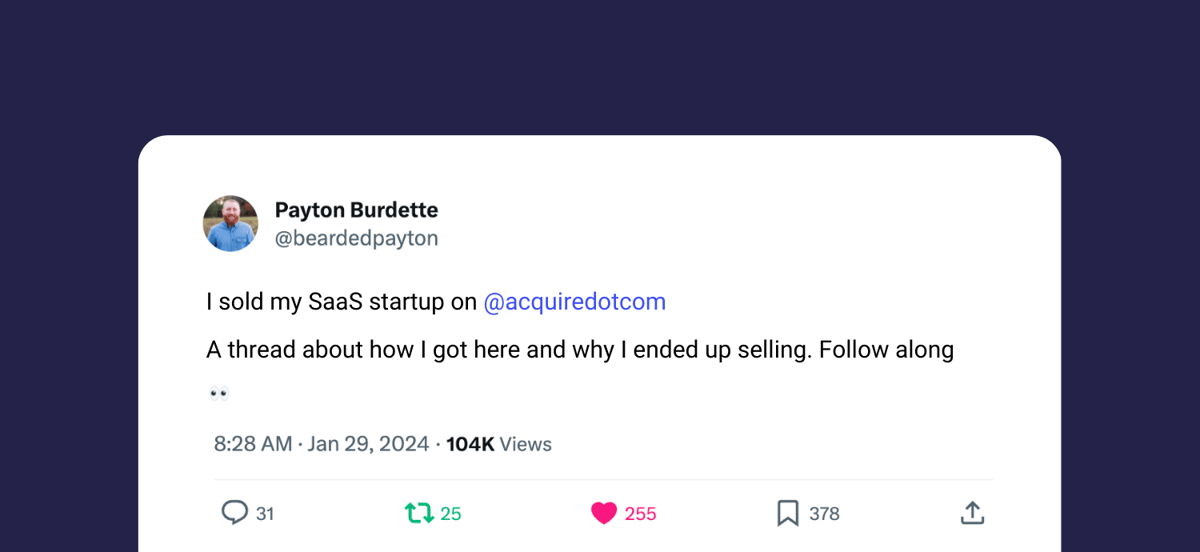The width and height of the screenshot is (1200, 552).
Task: Click the retweet count 25
Action: (451, 514)
